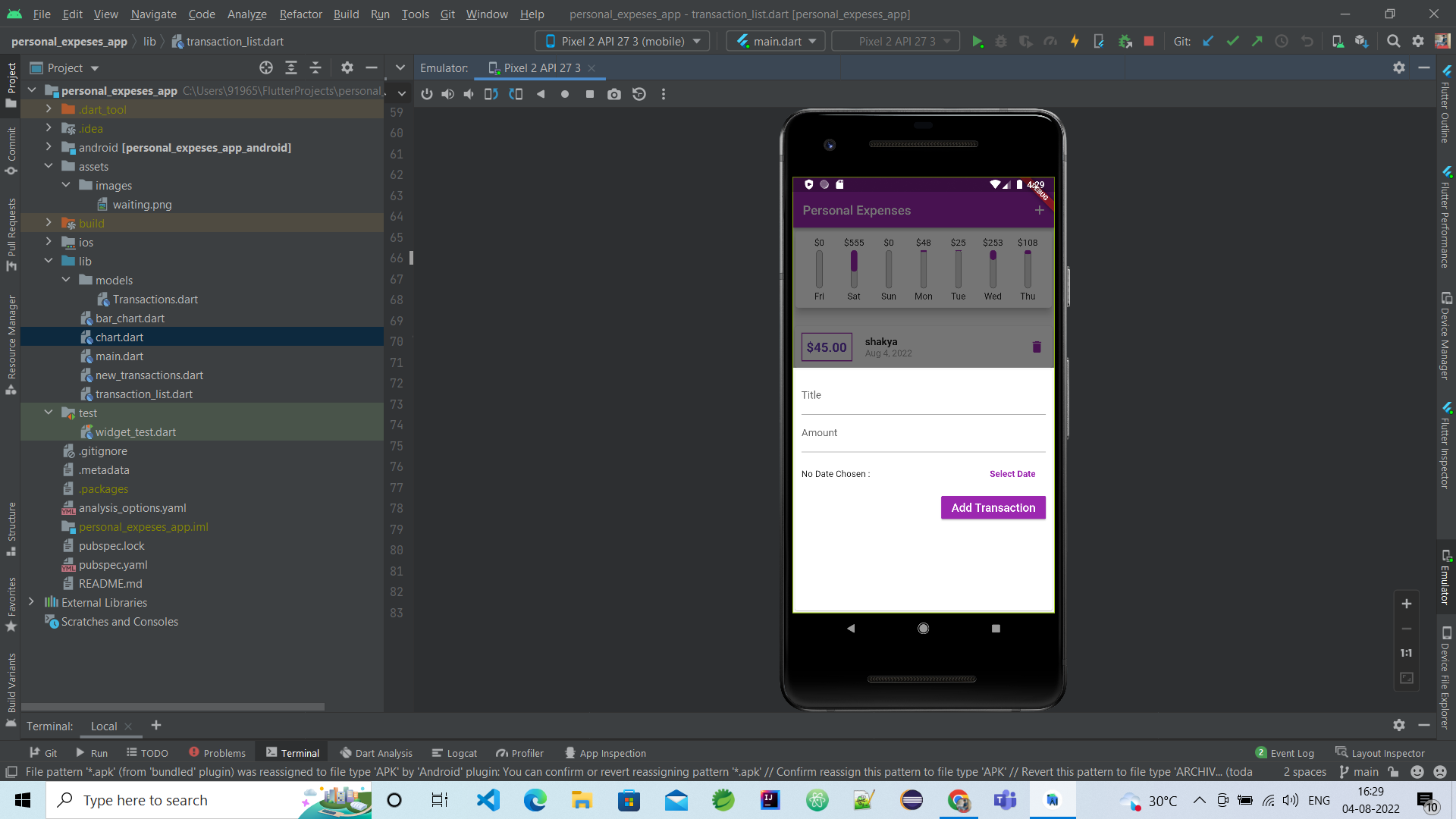Open emulator snapshots clock icon
Image resolution: width=1456 pixels, height=819 pixels.
coord(639,94)
